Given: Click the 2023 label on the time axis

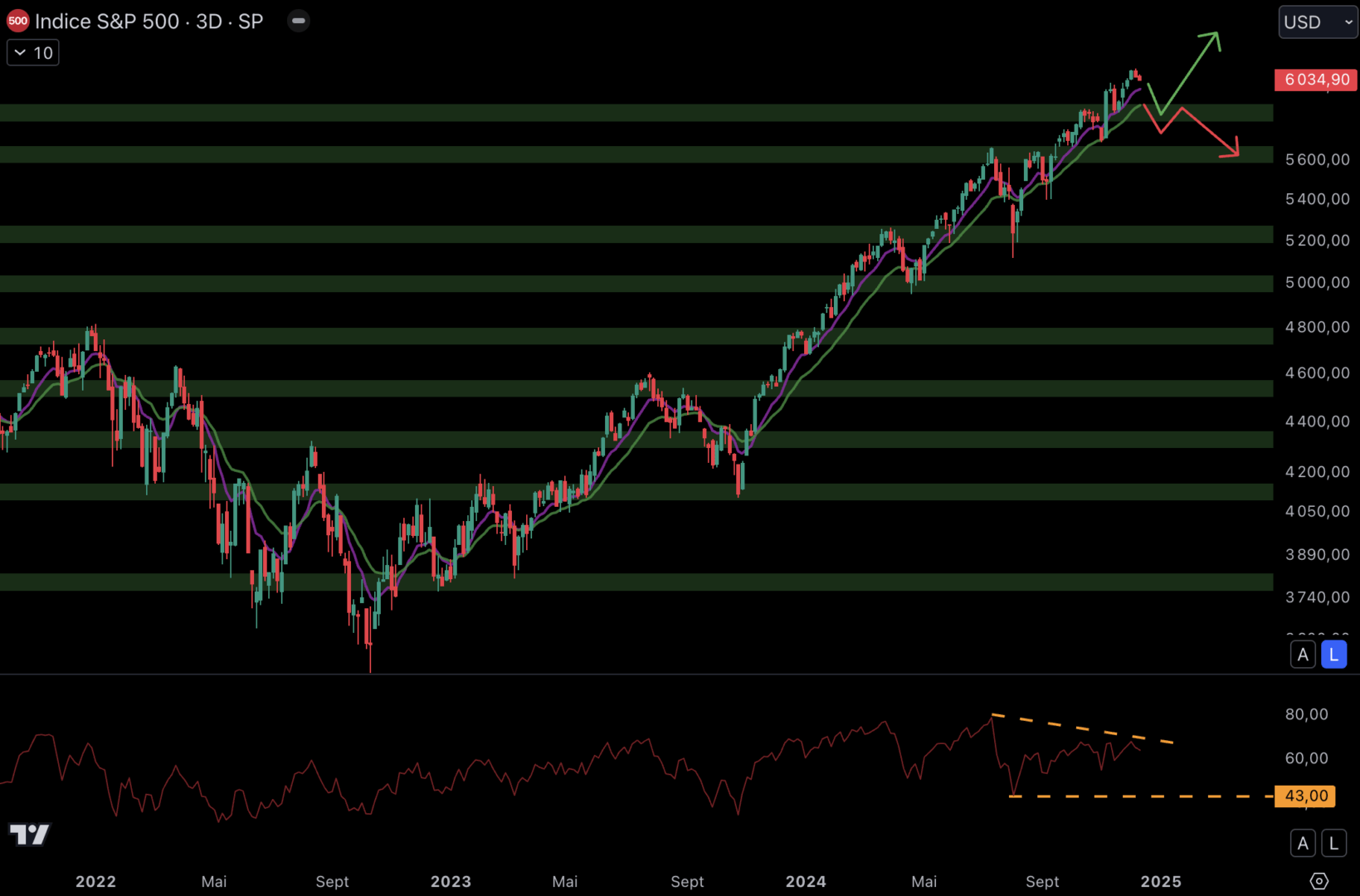Looking at the screenshot, I should [x=451, y=881].
